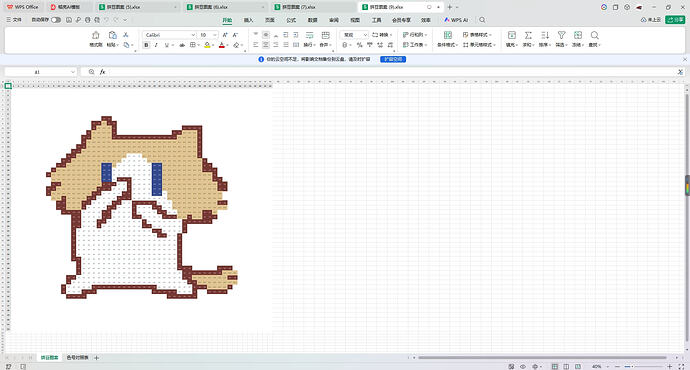The width and height of the screenshot is (690, 370).
Task: Open the Calibri font name dropdown
Action: click(169, 35)
